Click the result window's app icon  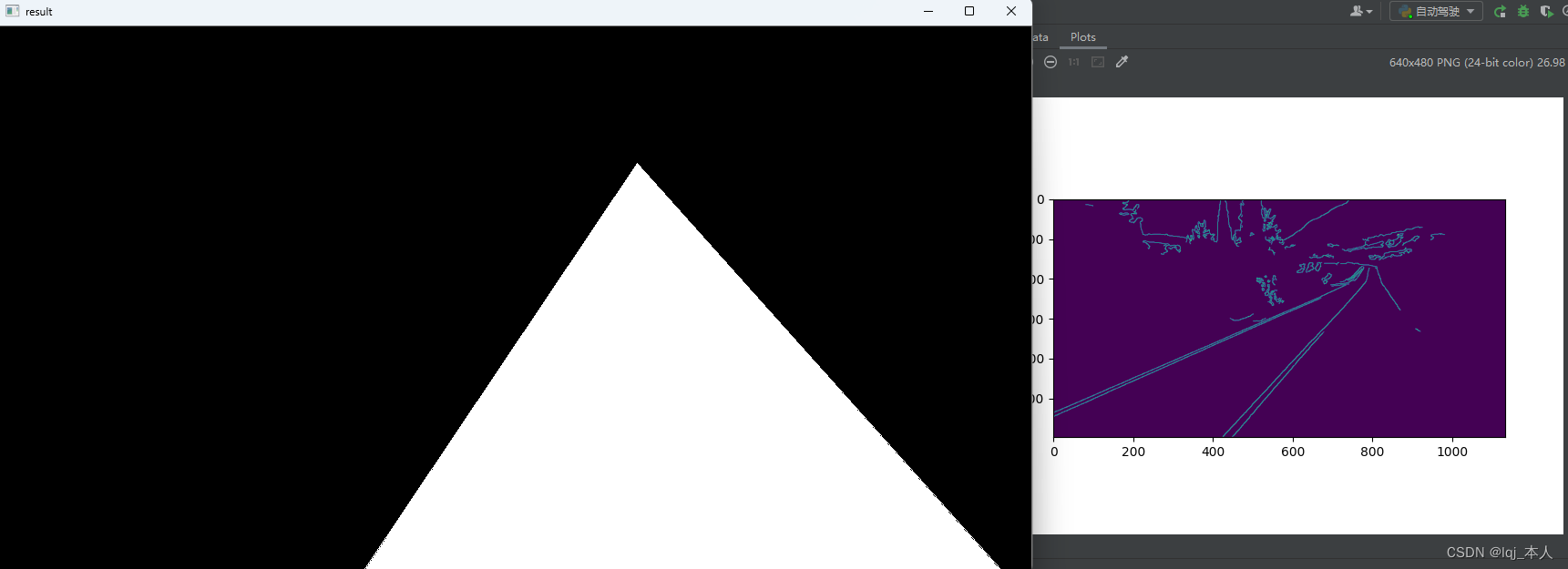click(x=13, y=11)
